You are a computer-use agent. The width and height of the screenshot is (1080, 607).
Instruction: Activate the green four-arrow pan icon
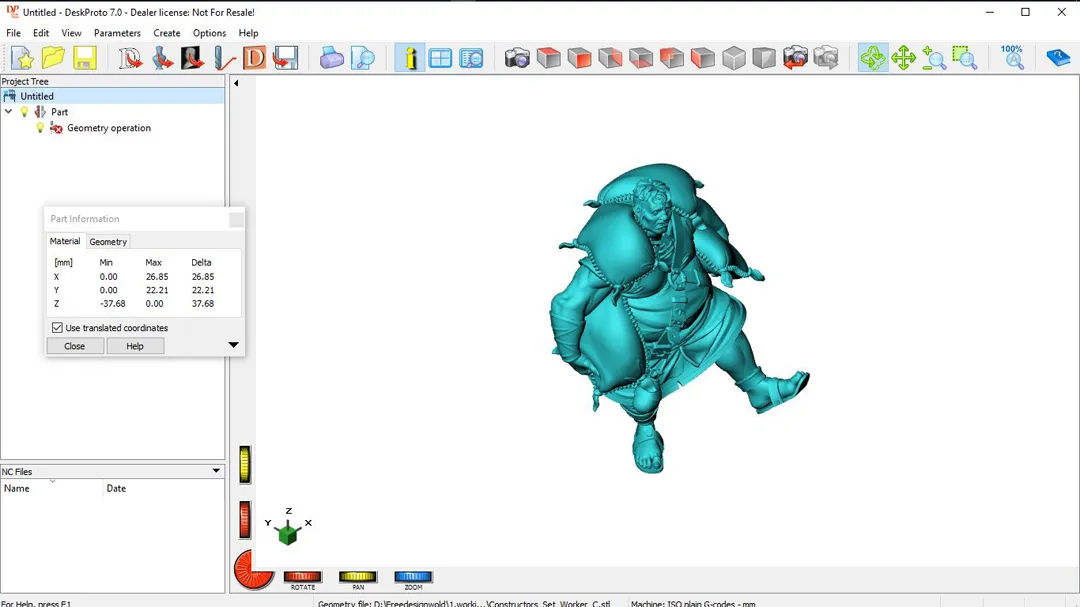pyautogui.click(x=903, y=59)
